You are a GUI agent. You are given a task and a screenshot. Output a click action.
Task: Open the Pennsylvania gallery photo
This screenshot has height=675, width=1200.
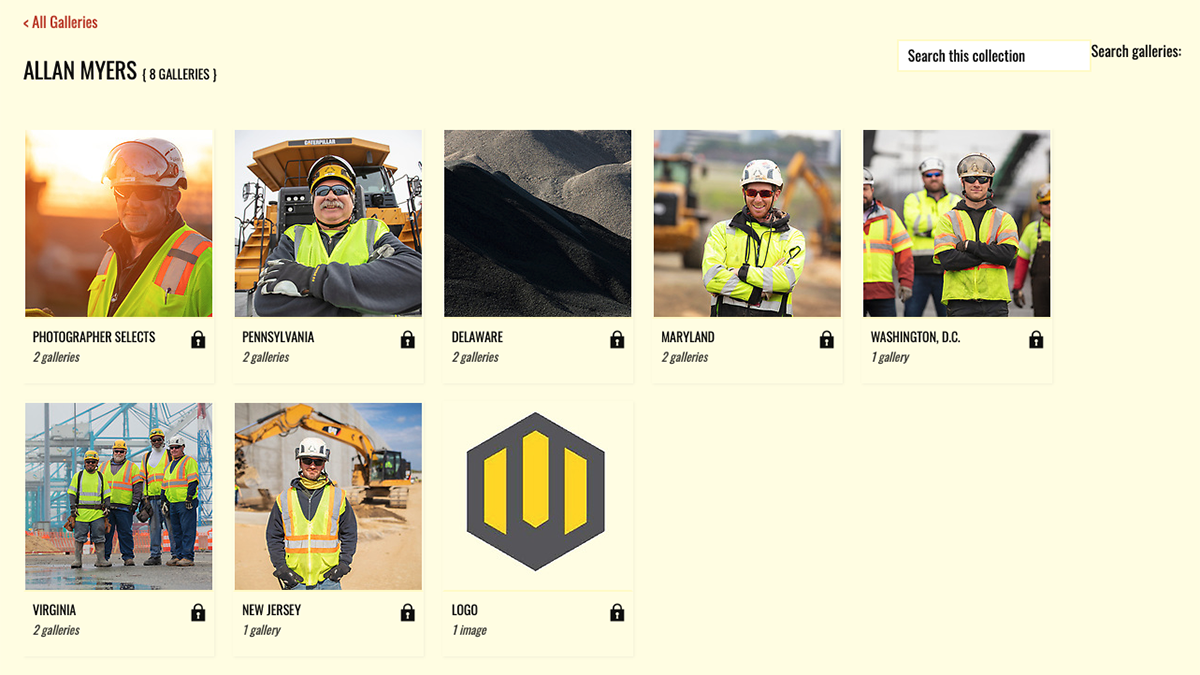click(x=328, y=223)
